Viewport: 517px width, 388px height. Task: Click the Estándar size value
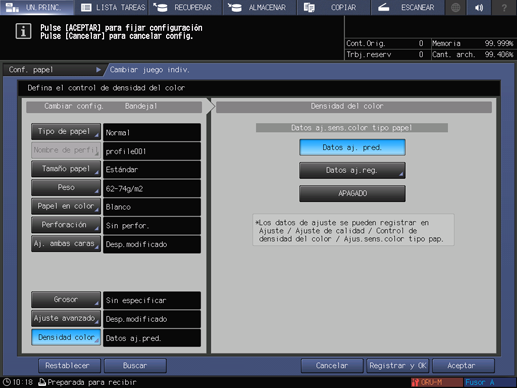tap(152, 170)
